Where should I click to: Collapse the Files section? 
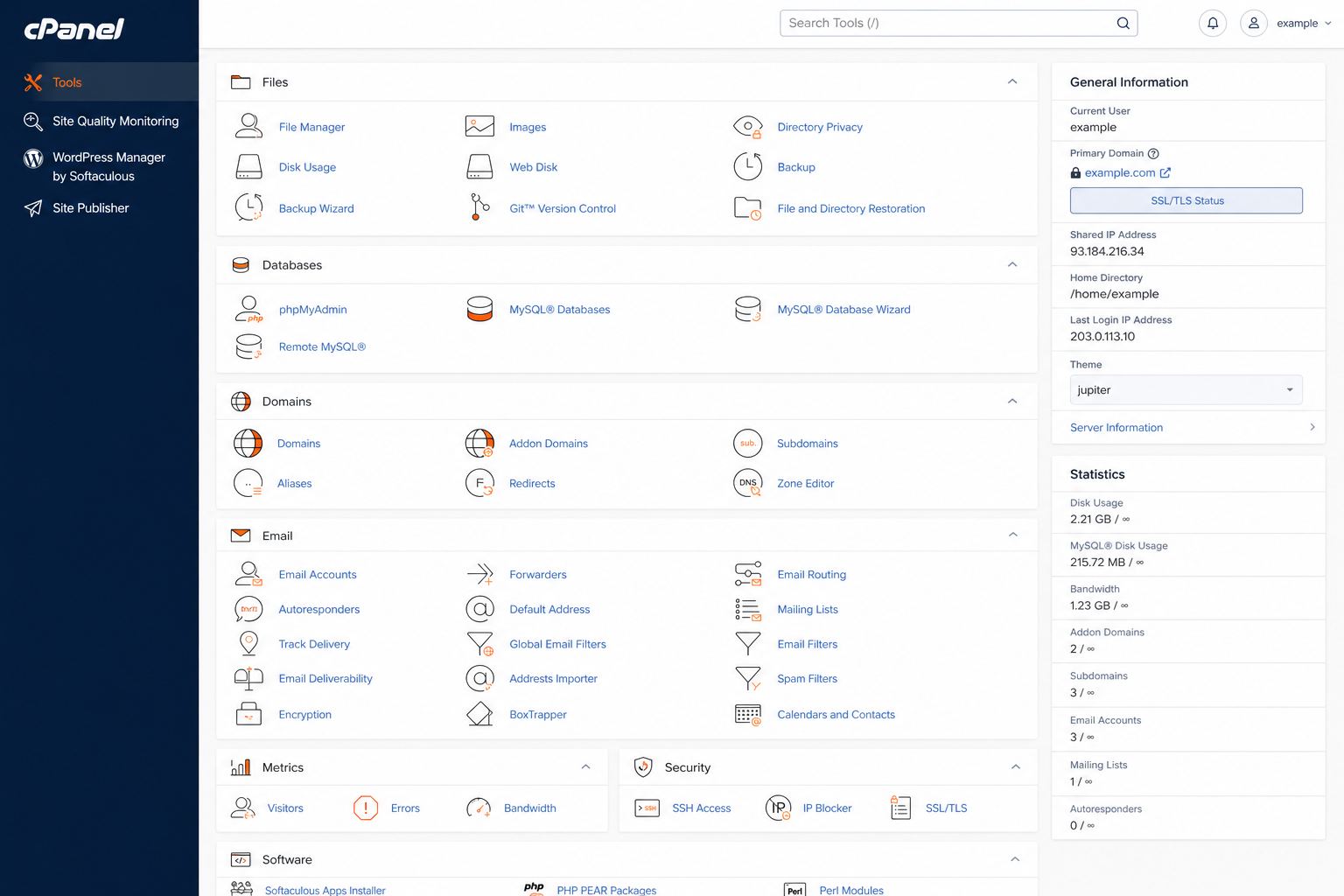coord(1012,81)
